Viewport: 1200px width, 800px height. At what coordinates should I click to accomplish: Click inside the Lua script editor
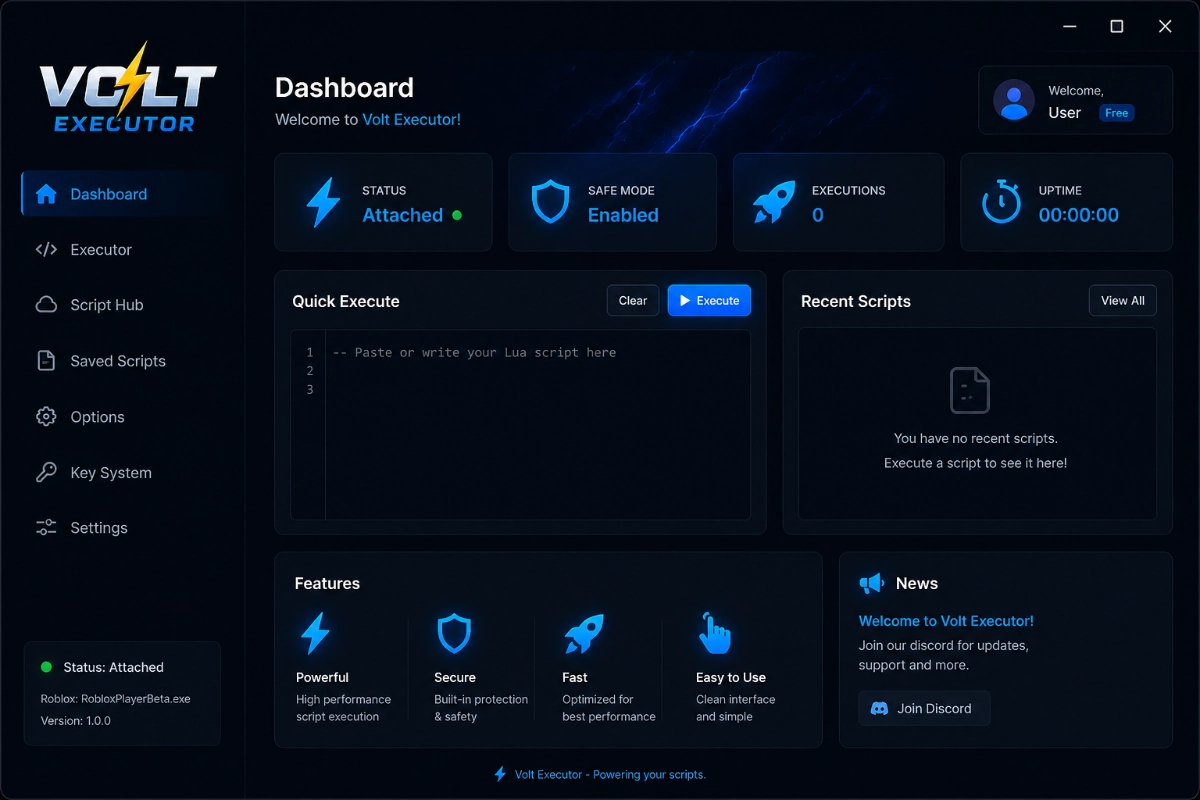[x=538, y=425]
